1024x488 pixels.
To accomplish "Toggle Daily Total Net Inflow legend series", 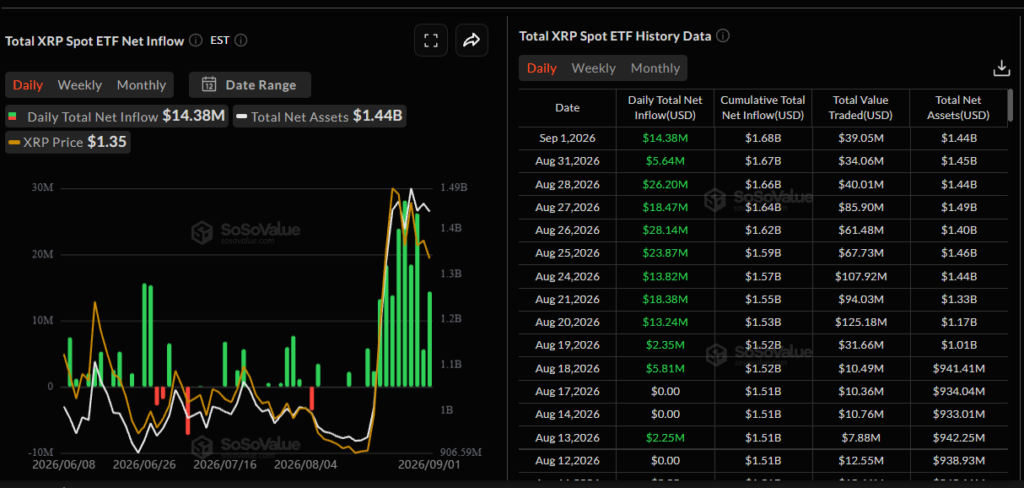I will coord(116,117).
